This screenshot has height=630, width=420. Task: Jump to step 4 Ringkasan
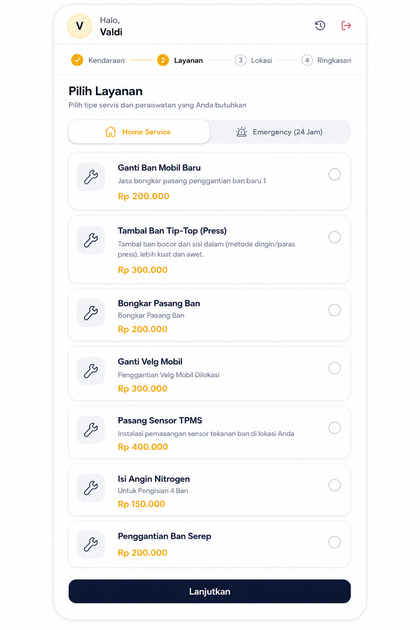click(326, 60)
